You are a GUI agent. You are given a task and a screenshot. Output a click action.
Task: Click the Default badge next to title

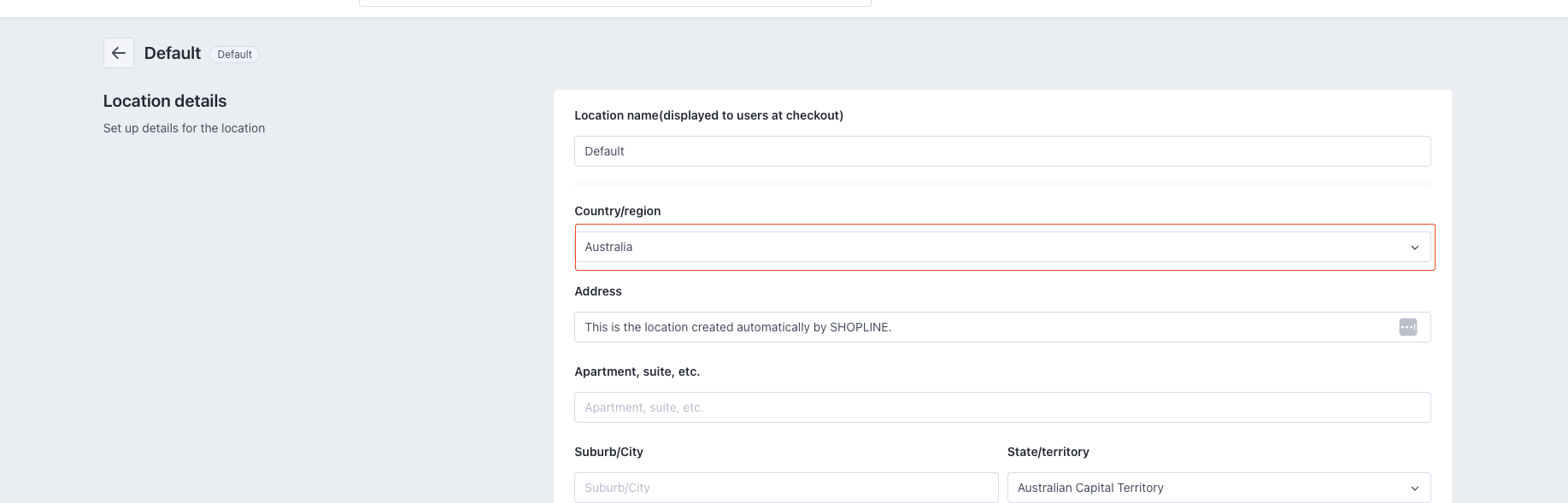234,55
